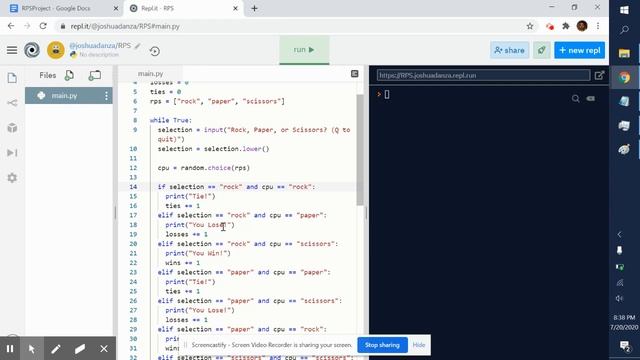Close the Screencastify drawing toolbar
640x360 pixels.
104,349
